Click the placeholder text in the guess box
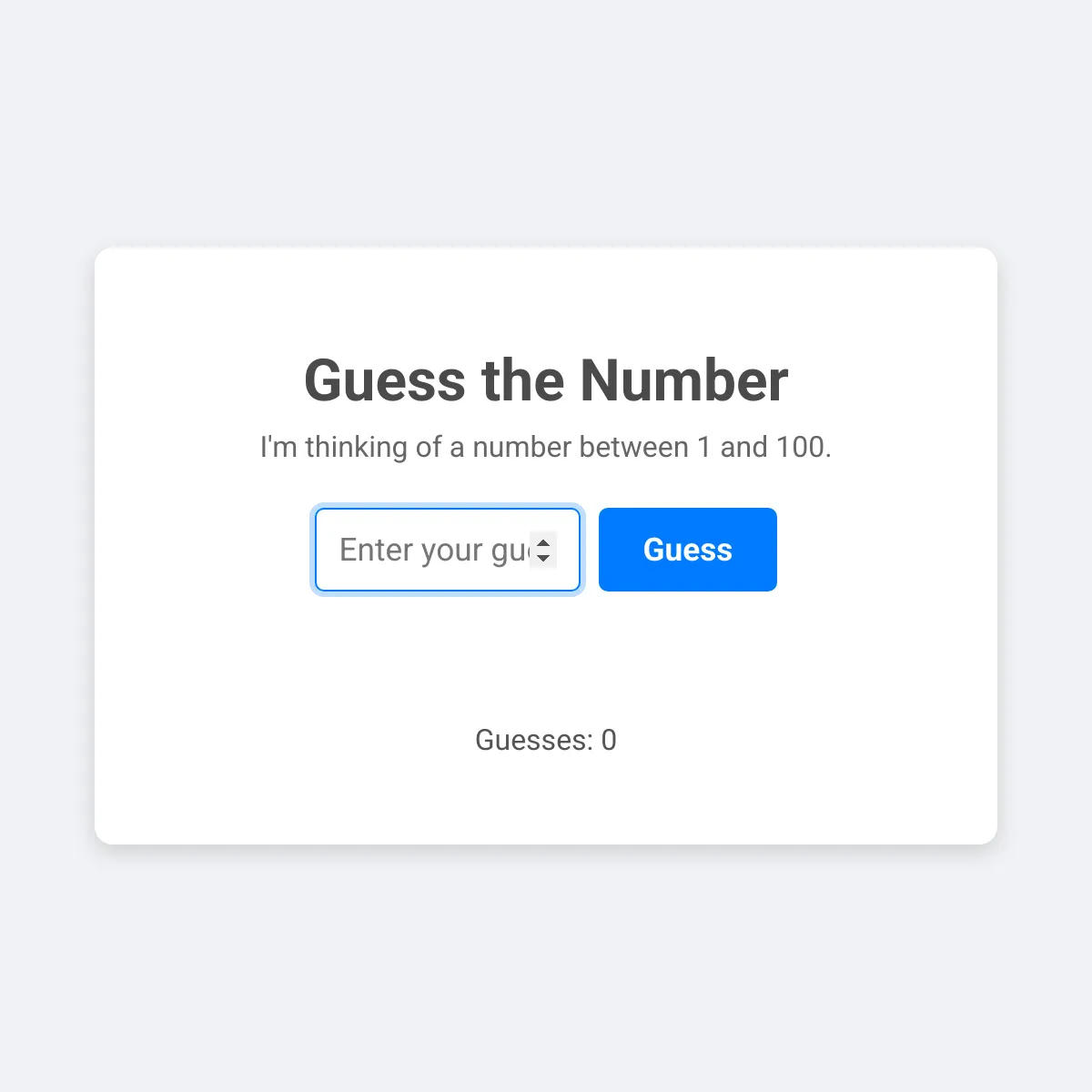 coord(434,550)
